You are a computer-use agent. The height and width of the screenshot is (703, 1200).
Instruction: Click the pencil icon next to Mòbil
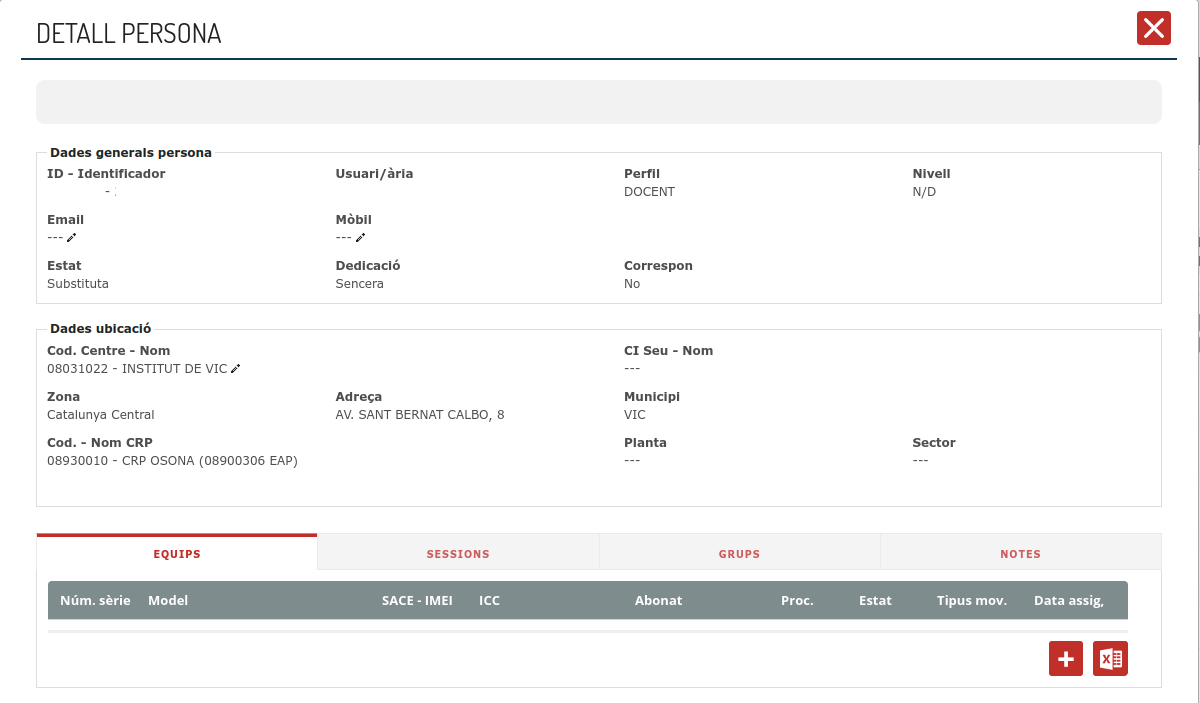click(360, 238)
